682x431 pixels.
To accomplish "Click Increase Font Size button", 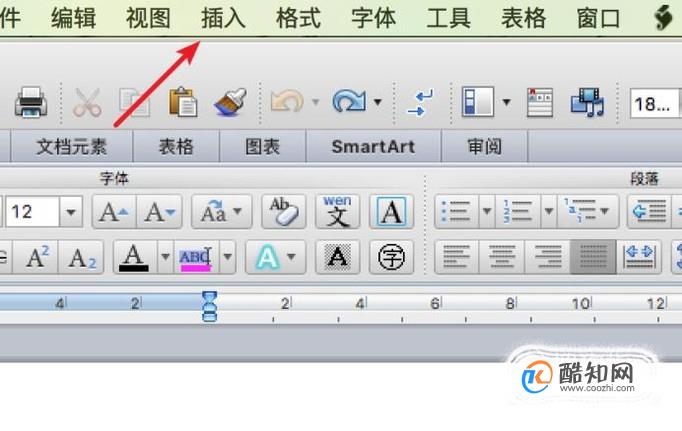I will tap(114, 212).
